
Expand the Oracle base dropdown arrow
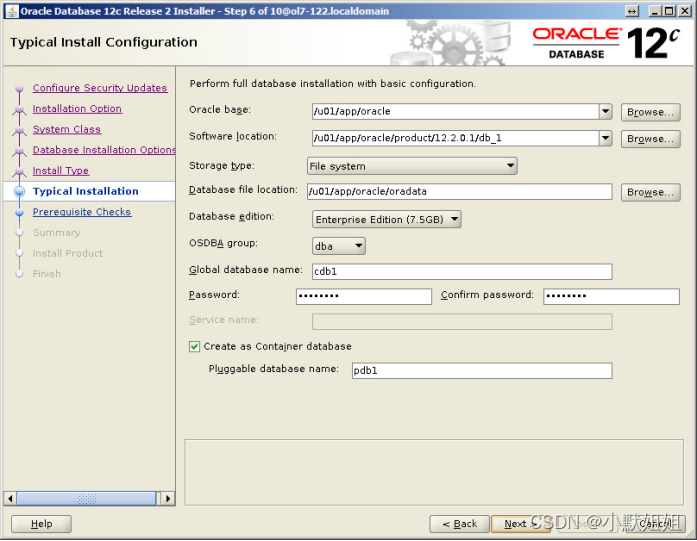pos(605,111)
